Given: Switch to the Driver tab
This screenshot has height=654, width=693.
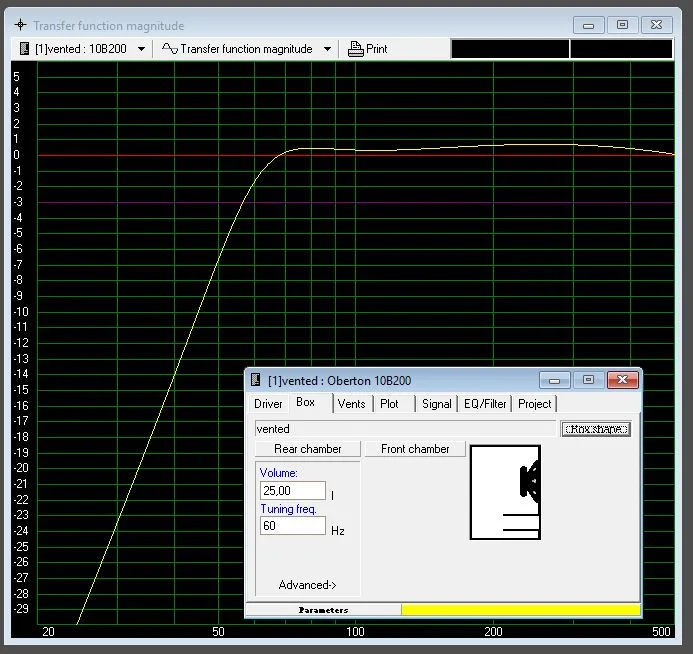Looking at the screenshot, I should tap(268, 404).
